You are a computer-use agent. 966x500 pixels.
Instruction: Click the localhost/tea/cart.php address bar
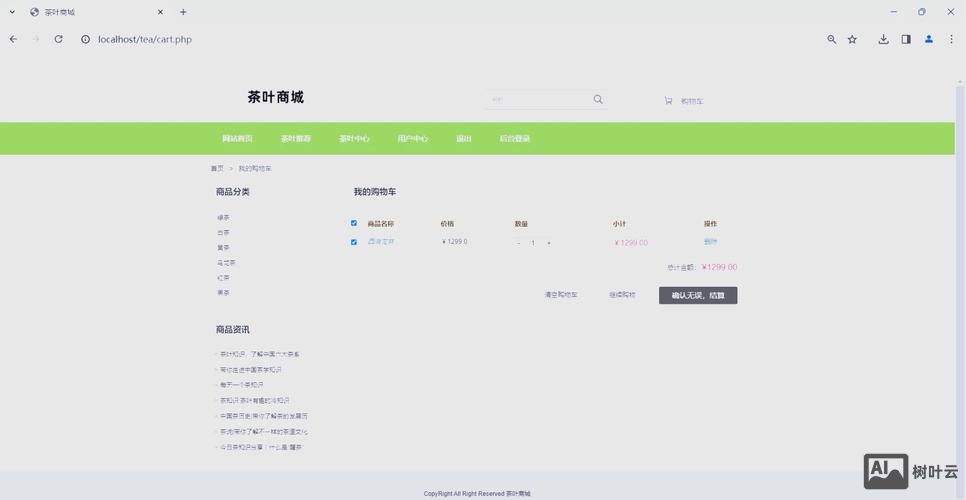point(145,39)
